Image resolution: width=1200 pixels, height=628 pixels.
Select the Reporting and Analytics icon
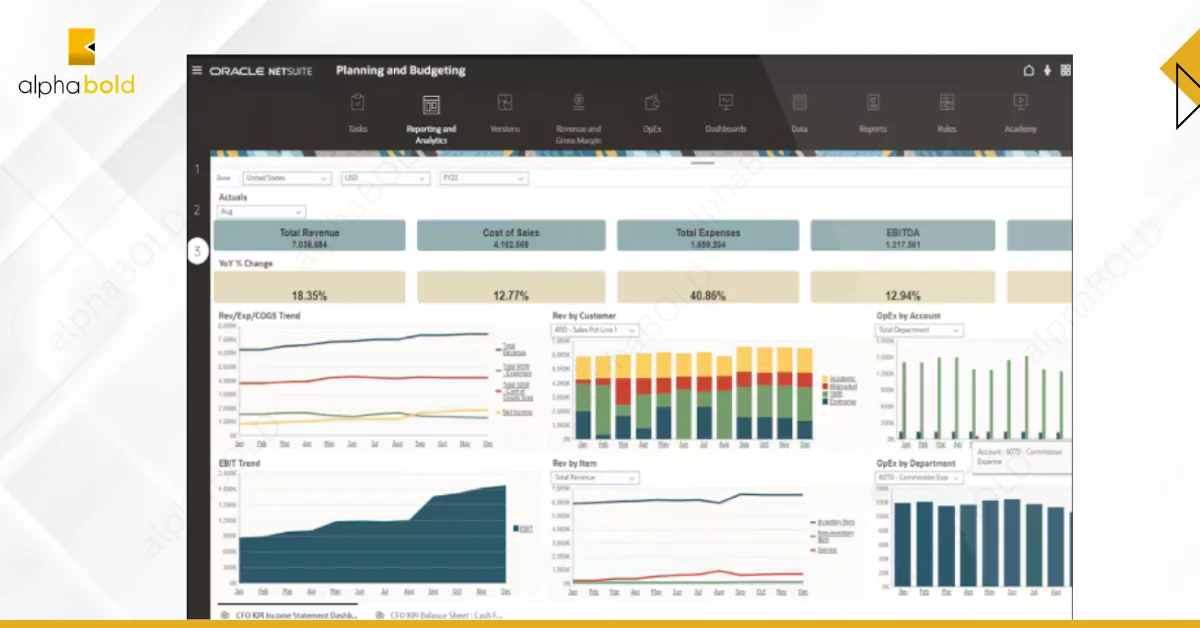431,105
